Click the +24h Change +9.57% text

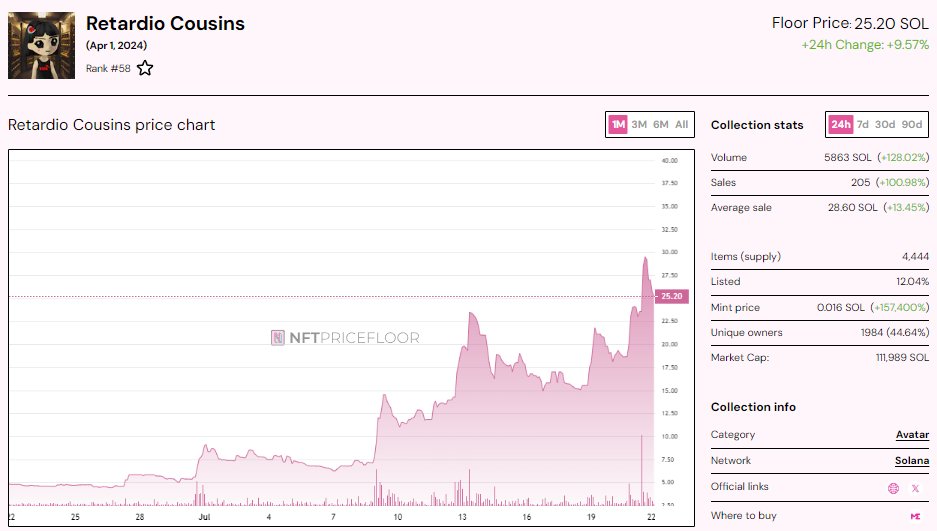tap(865, 45)
